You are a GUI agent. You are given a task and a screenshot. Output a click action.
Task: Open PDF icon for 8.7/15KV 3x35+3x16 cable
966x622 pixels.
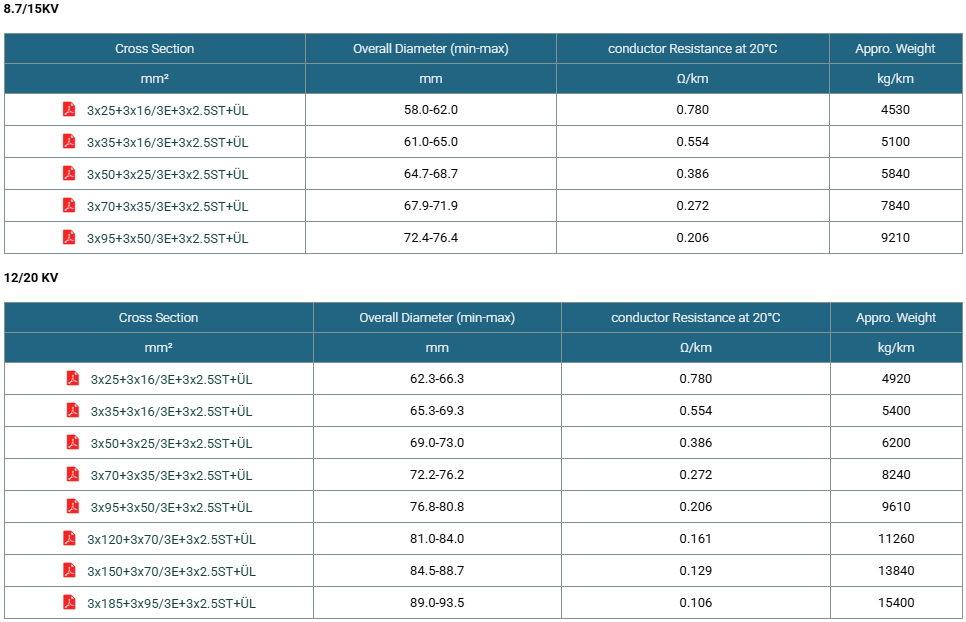[69, 141]
